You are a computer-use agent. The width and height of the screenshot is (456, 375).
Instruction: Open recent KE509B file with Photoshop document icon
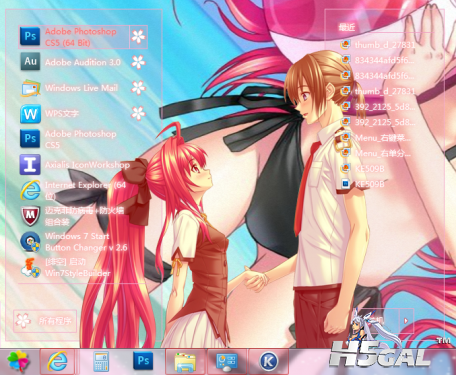click(363, 184)
